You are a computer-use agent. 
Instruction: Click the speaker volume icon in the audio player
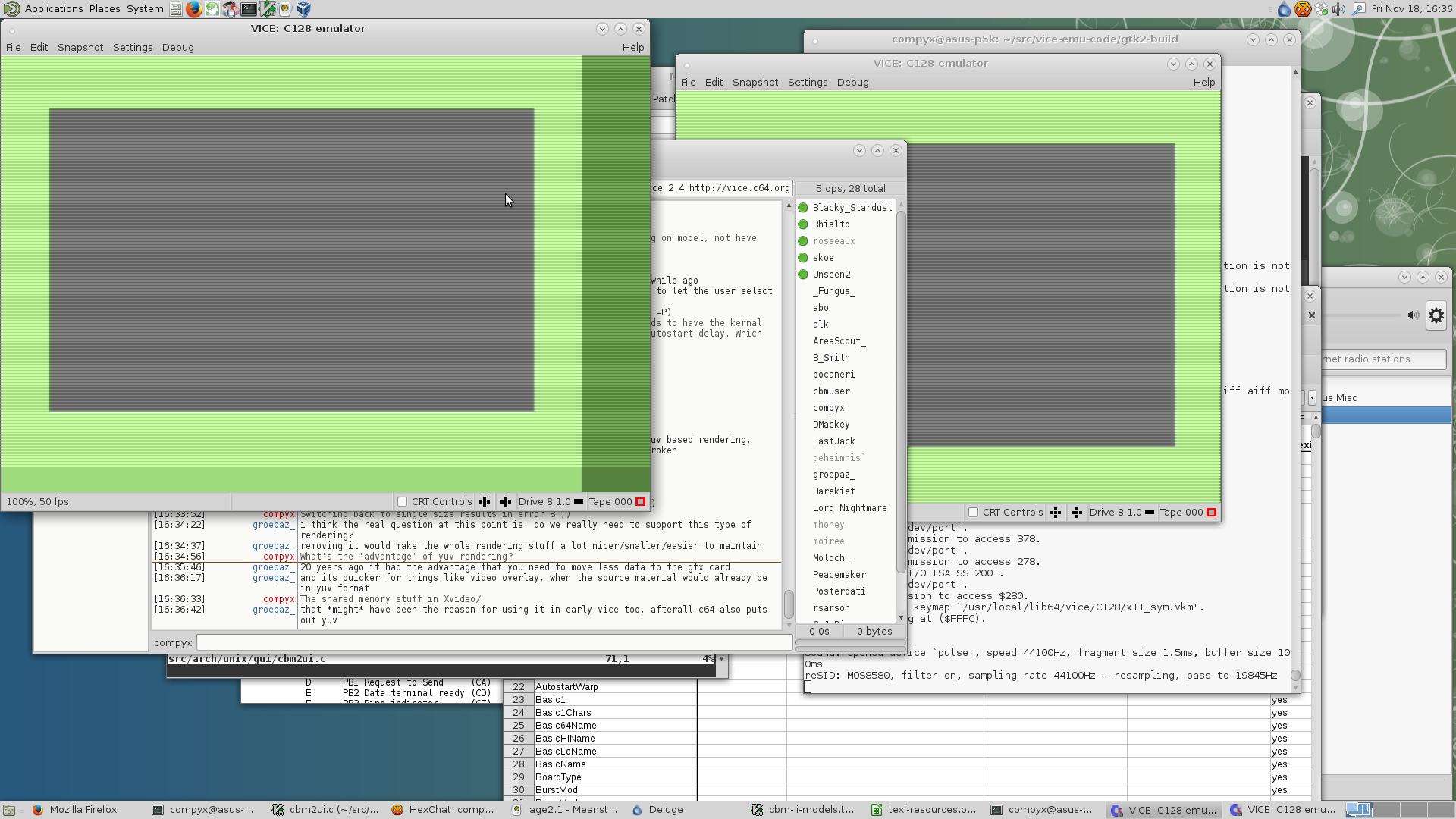click(x=1414, y=315)
